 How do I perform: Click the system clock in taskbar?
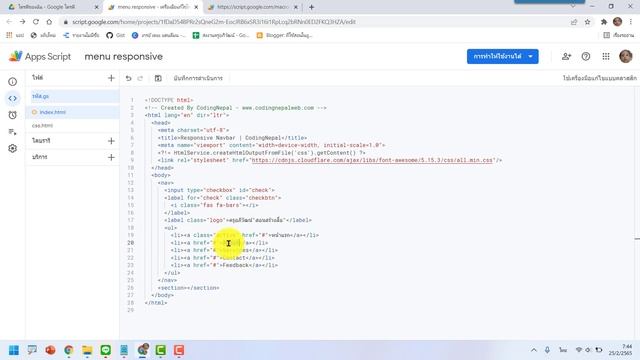[x=621, y=350]
